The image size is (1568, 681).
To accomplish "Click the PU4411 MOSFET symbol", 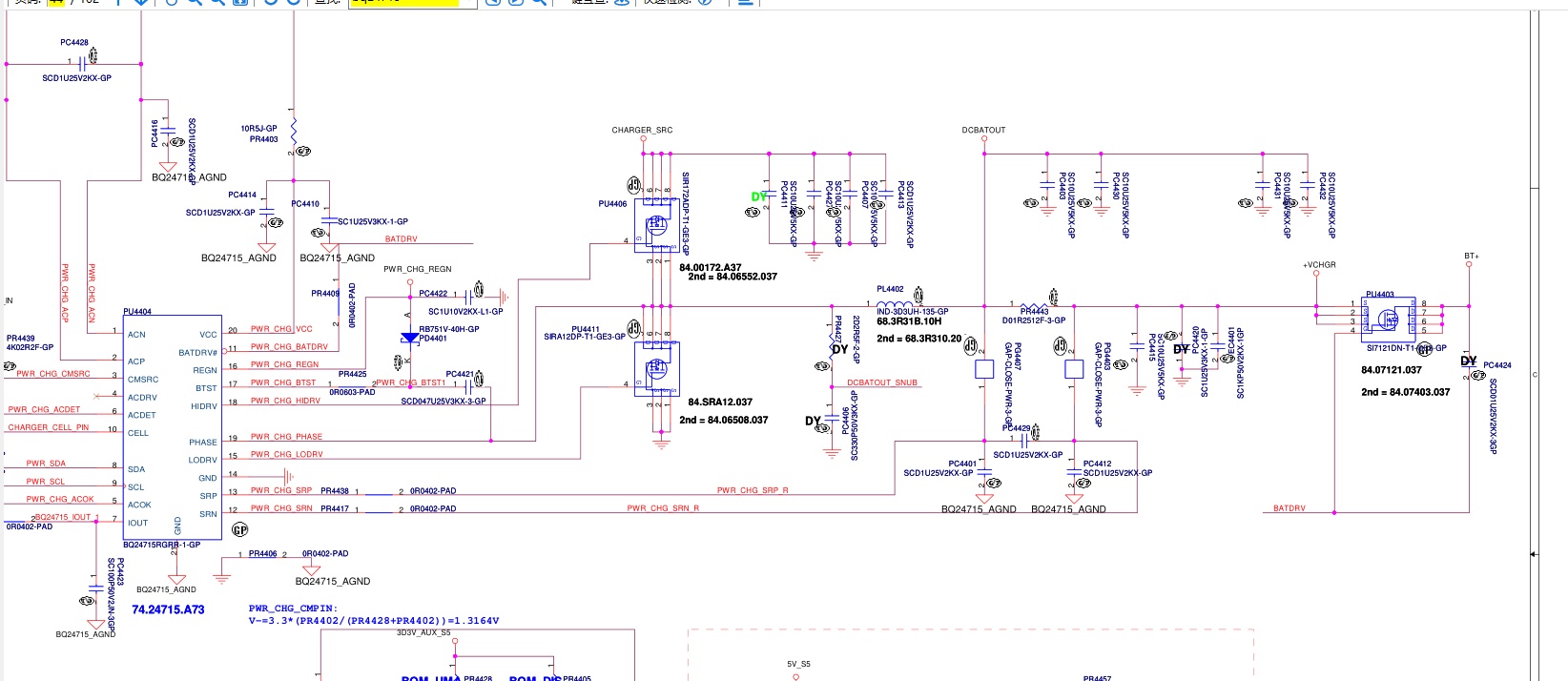I will point(656,369).
